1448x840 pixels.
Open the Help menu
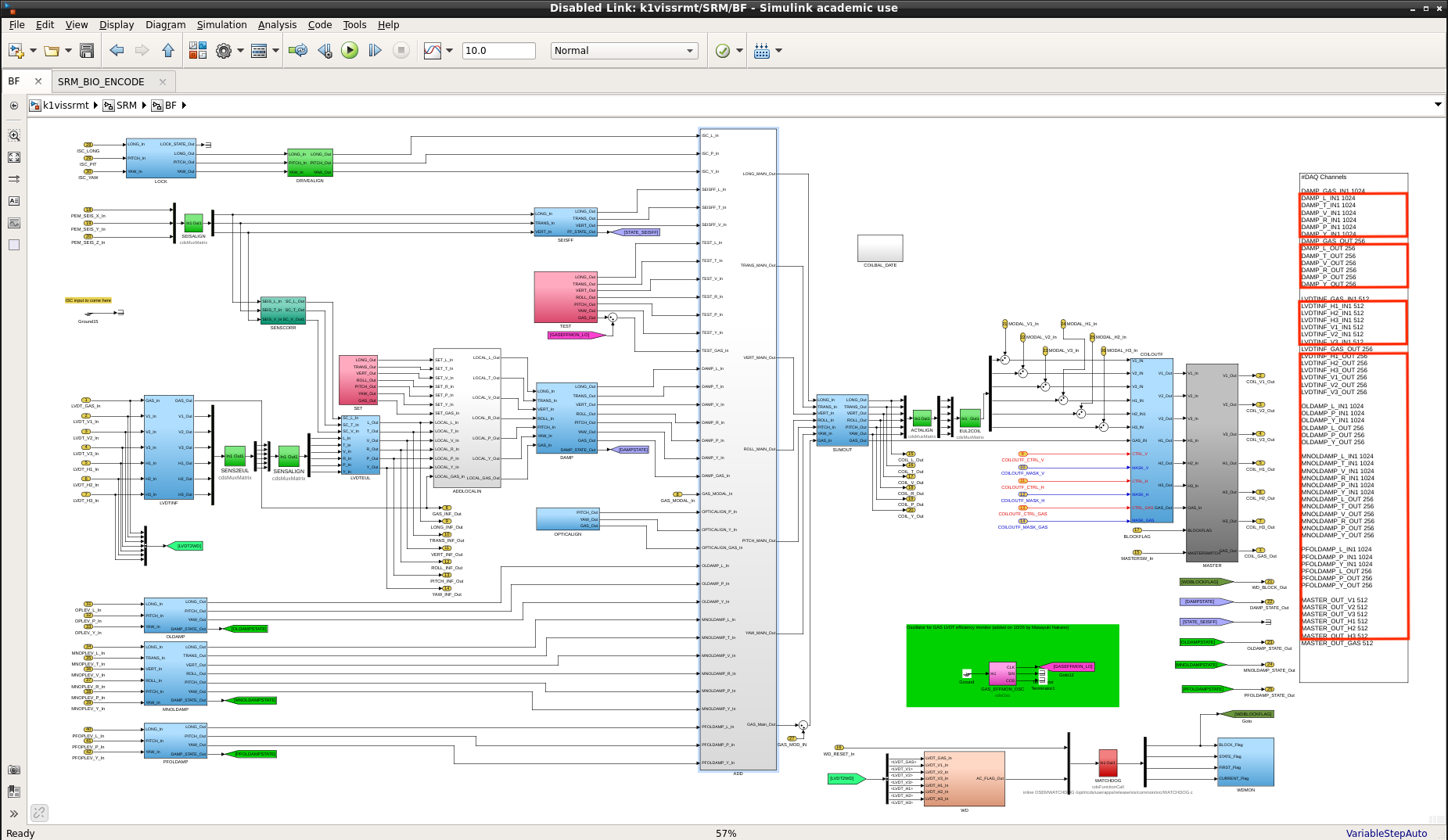(x=388, y=25)
